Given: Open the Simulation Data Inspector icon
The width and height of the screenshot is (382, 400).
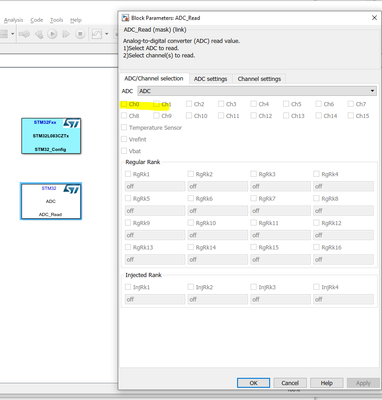Looking at the screenshot, I should (x=97, y=34).
